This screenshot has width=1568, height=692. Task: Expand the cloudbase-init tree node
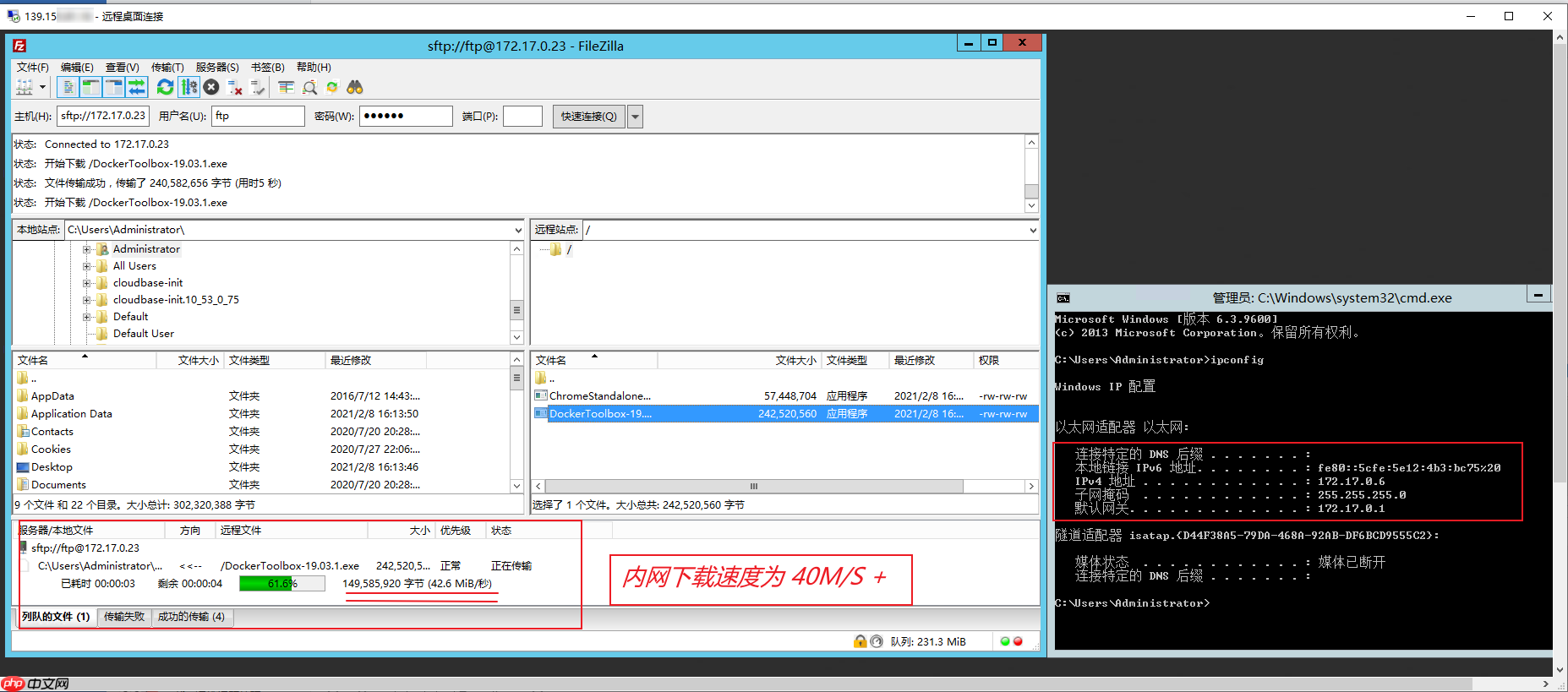(86, 283)
